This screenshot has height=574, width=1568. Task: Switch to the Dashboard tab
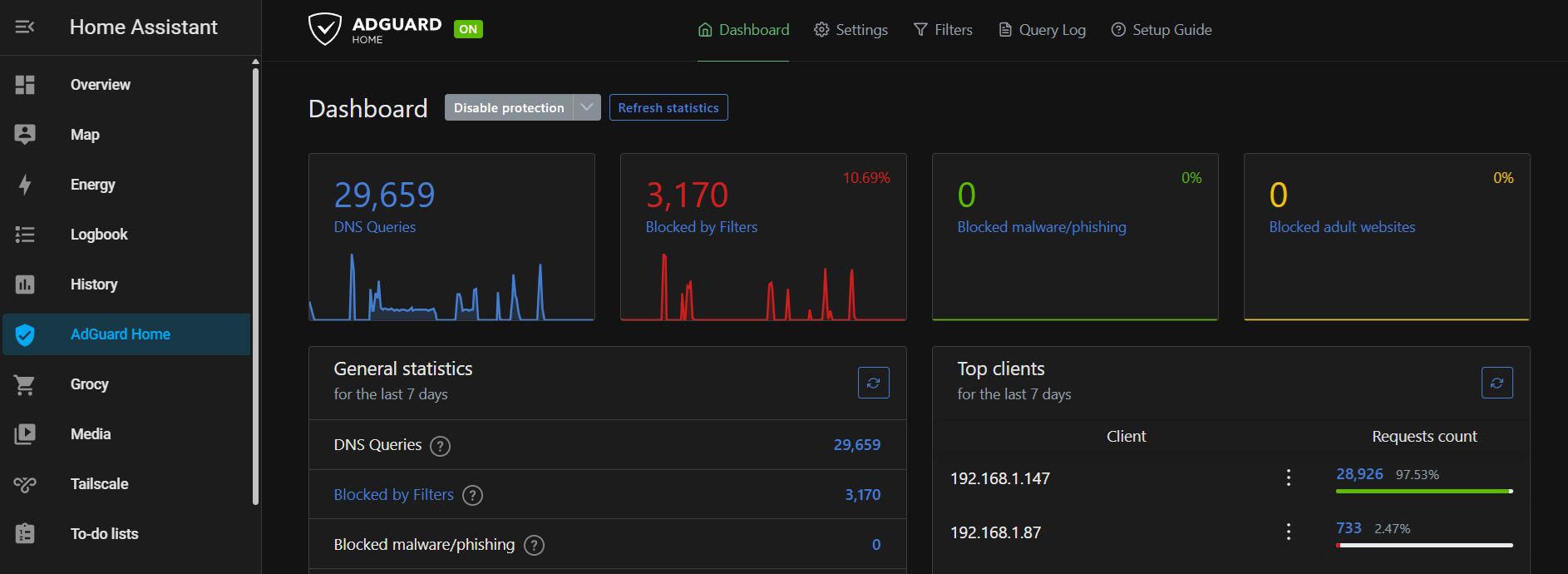tap(743, 30)
